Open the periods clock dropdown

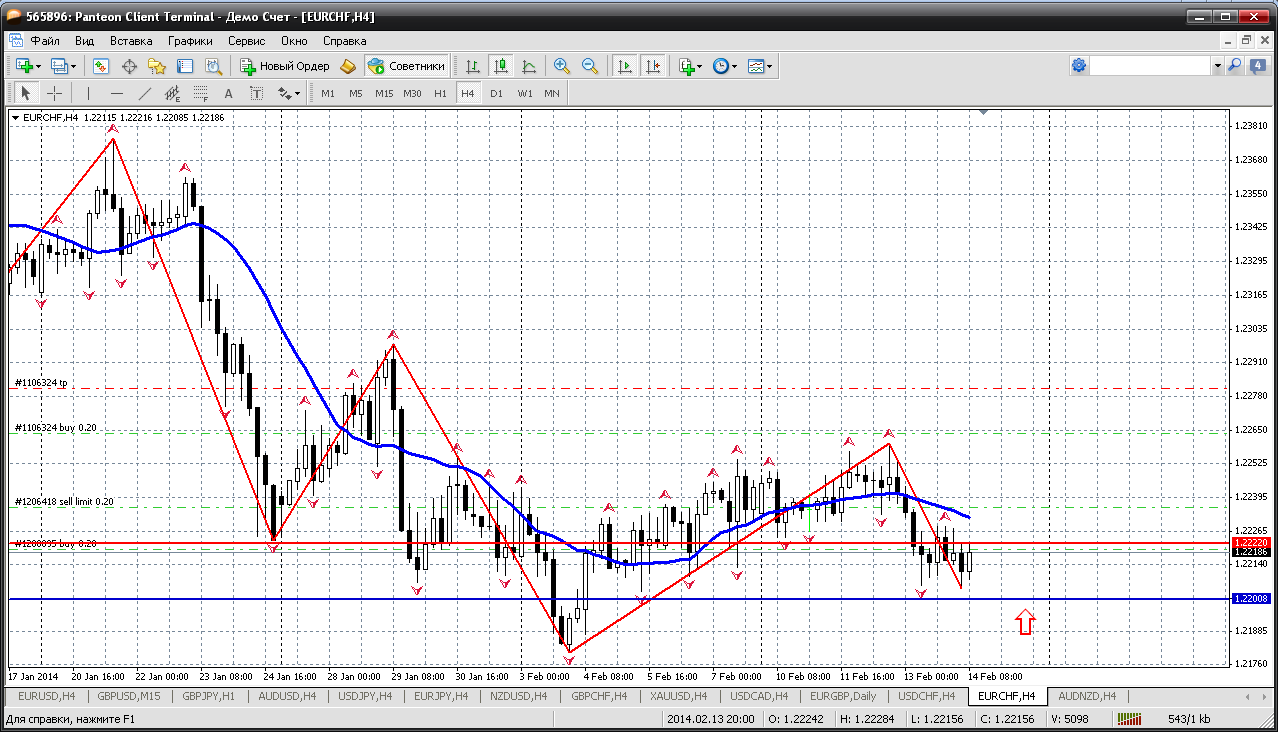724,66
